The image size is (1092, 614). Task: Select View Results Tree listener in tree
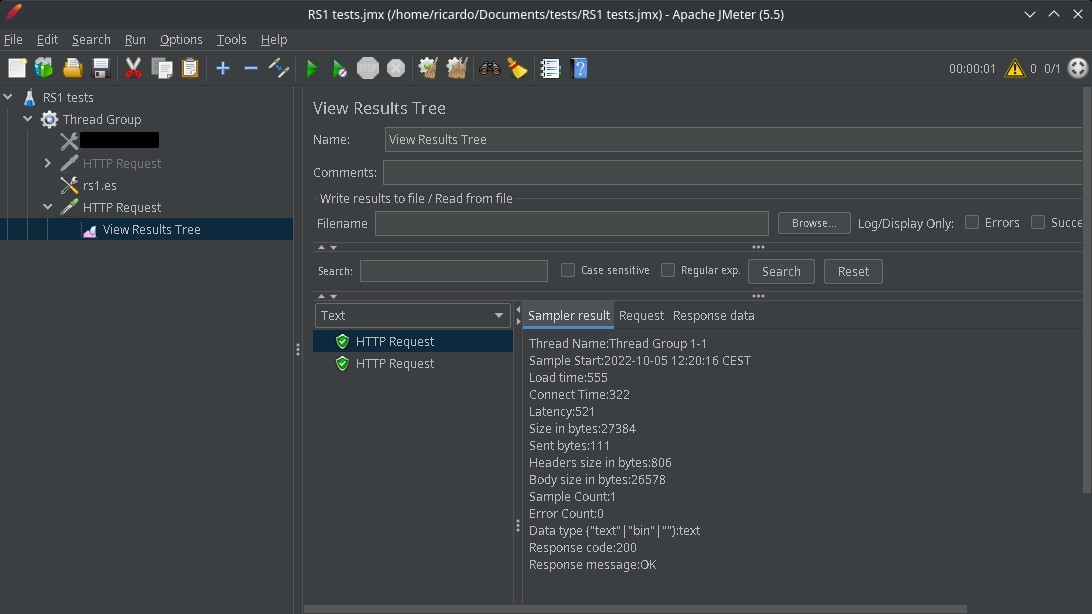(x=151, y=230)
